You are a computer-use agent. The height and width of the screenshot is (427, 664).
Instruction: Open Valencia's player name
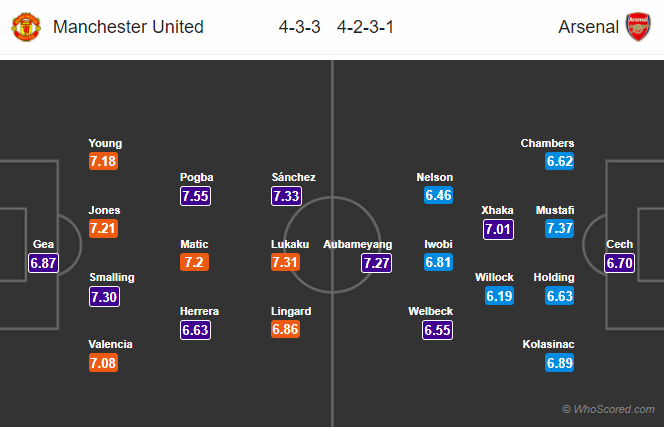pyautogui.click(x=110, y=344)
